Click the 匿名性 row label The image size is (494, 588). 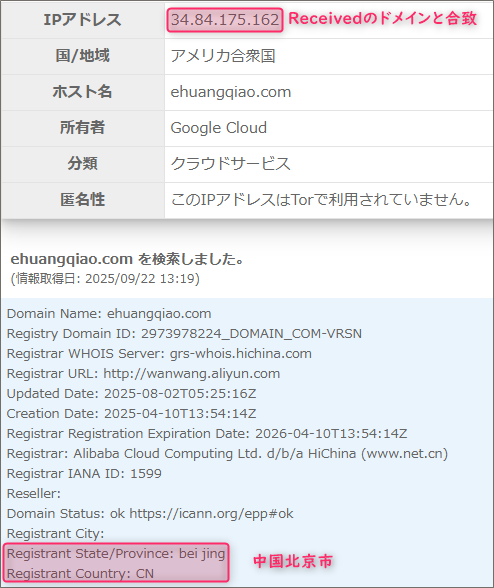tap(83, 200)
